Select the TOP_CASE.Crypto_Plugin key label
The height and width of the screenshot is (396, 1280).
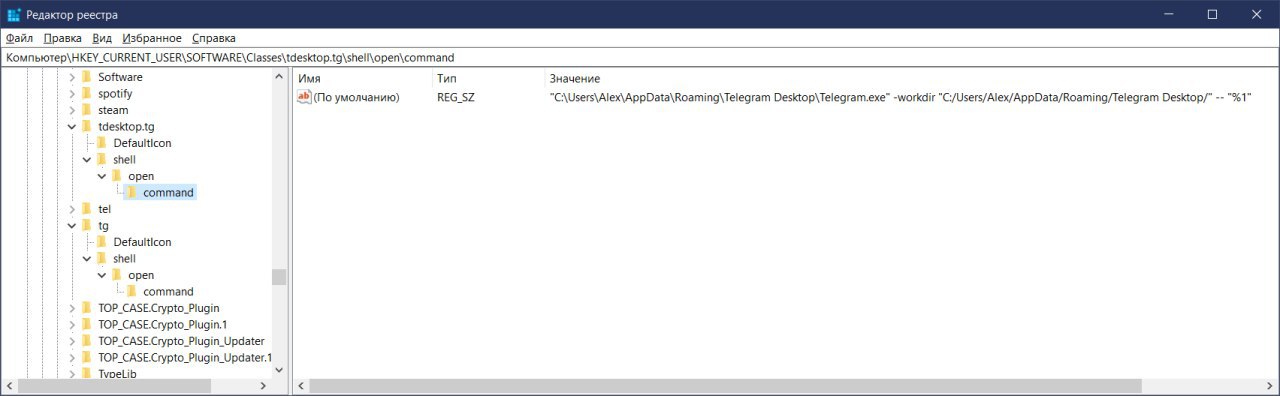158,308
